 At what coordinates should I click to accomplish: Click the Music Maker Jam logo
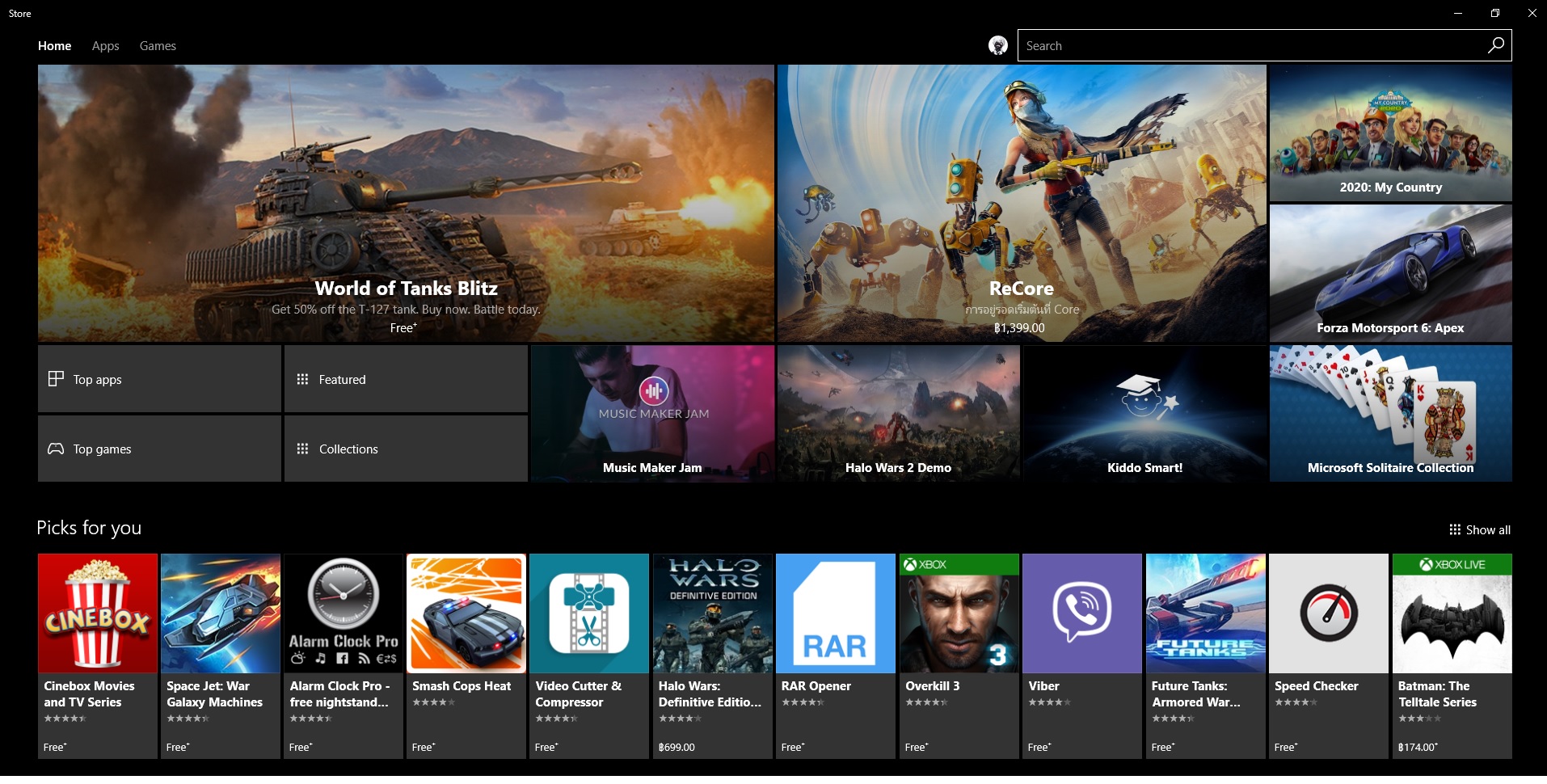click(654, 391)
